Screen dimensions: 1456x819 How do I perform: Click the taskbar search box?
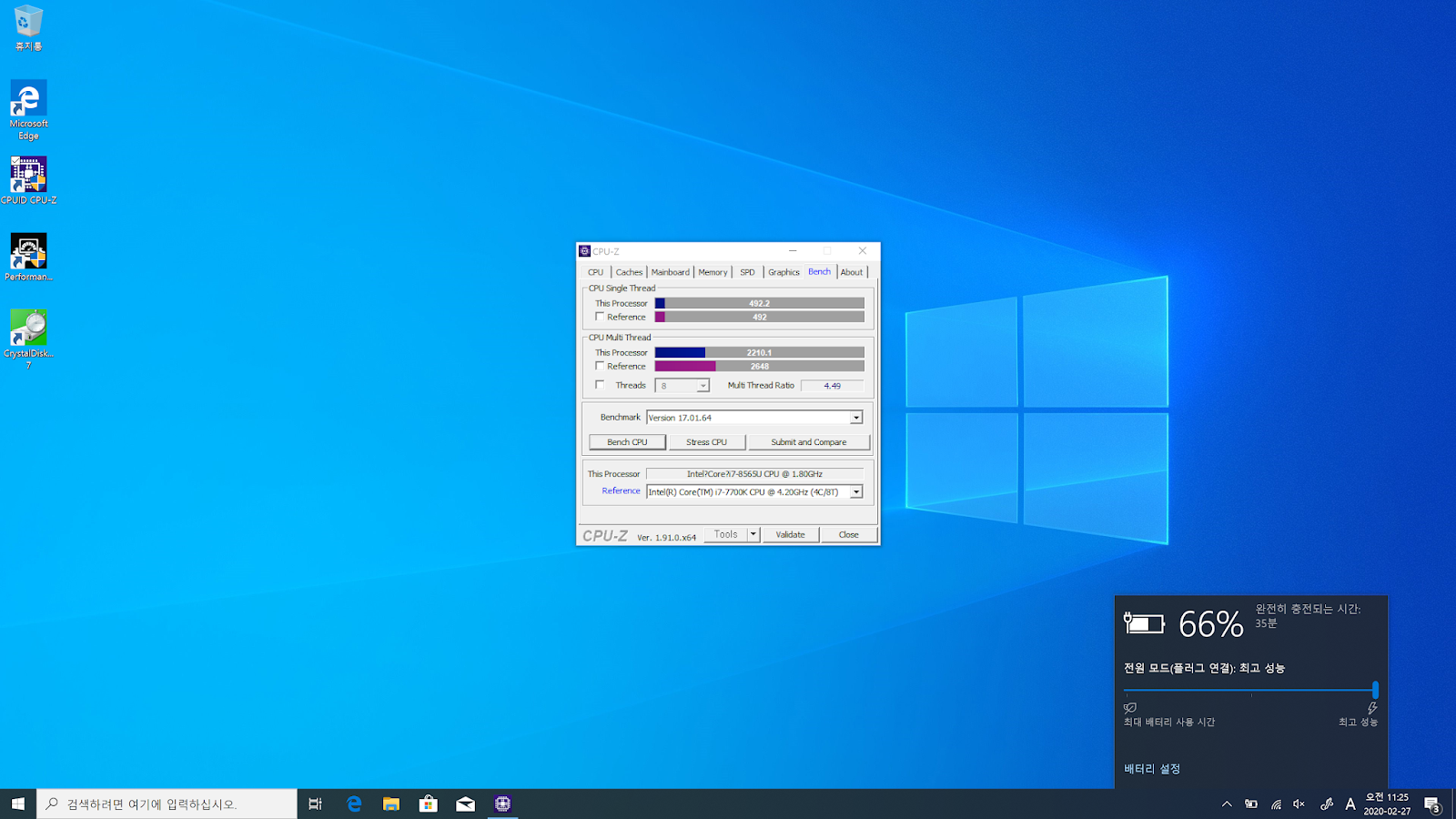tap(167, 804)
